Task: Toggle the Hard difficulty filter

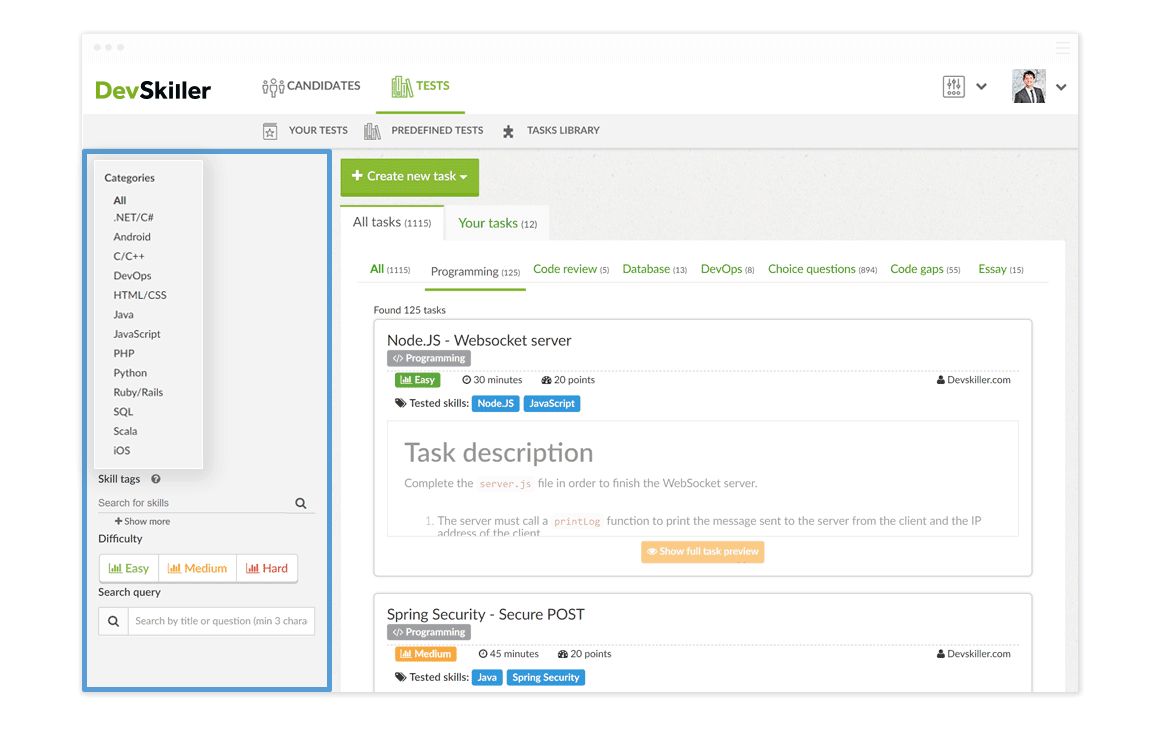Action: coord(266,568)
